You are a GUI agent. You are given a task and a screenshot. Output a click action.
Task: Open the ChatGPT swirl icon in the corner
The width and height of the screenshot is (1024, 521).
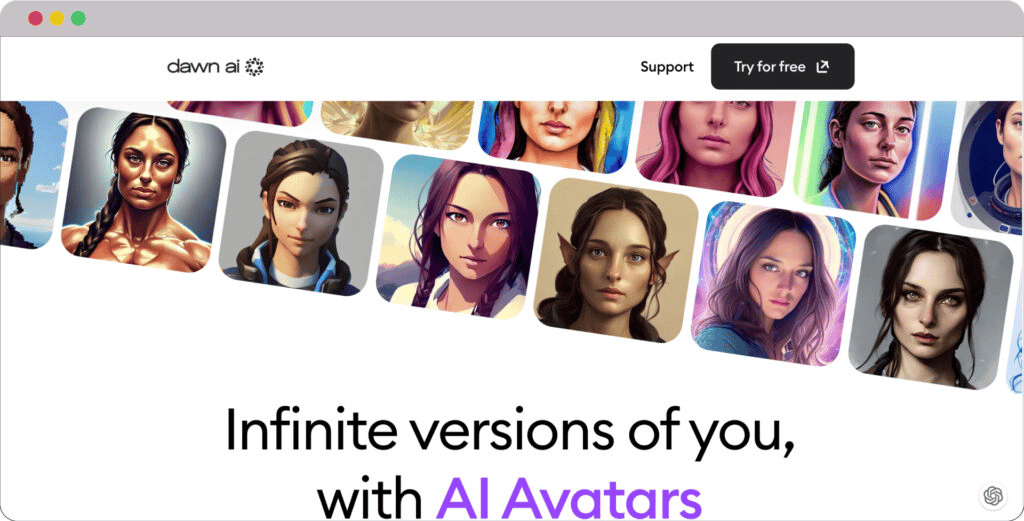coord(993,496)
